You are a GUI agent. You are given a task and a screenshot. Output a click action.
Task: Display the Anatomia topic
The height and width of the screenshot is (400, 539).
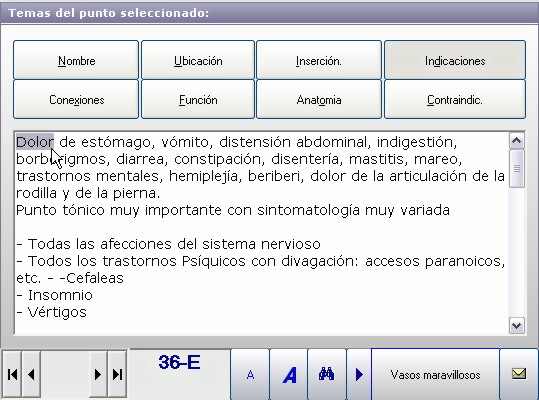tap(319, 100)
